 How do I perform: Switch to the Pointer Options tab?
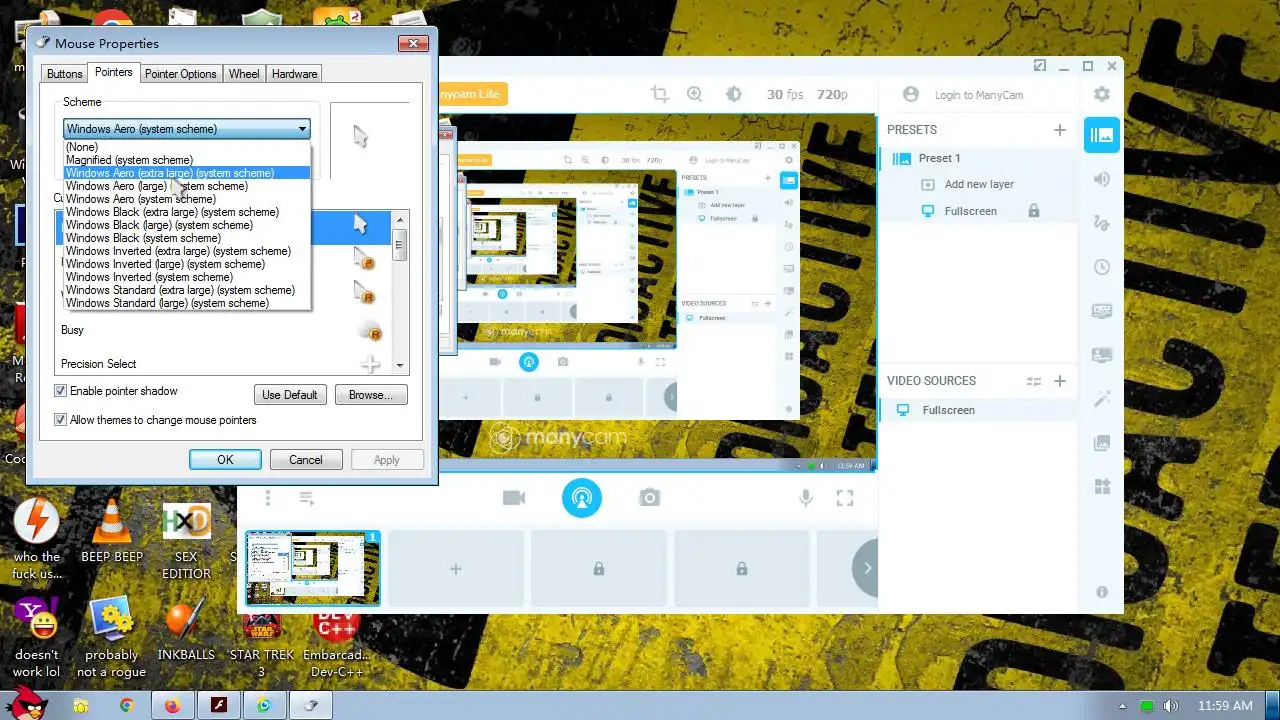click(x=181, y=74)
